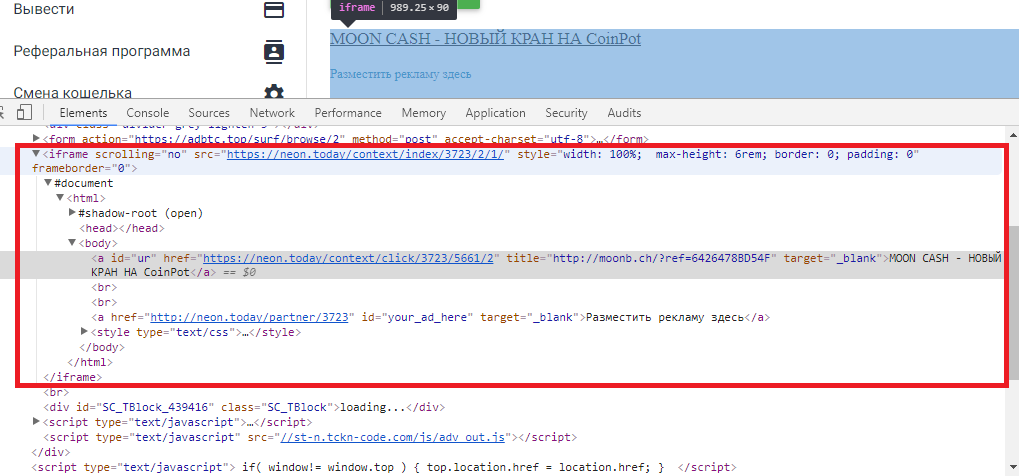Open the Audits tab
The width and height of the screenshot is (1019, 476).
pos(624,112)
